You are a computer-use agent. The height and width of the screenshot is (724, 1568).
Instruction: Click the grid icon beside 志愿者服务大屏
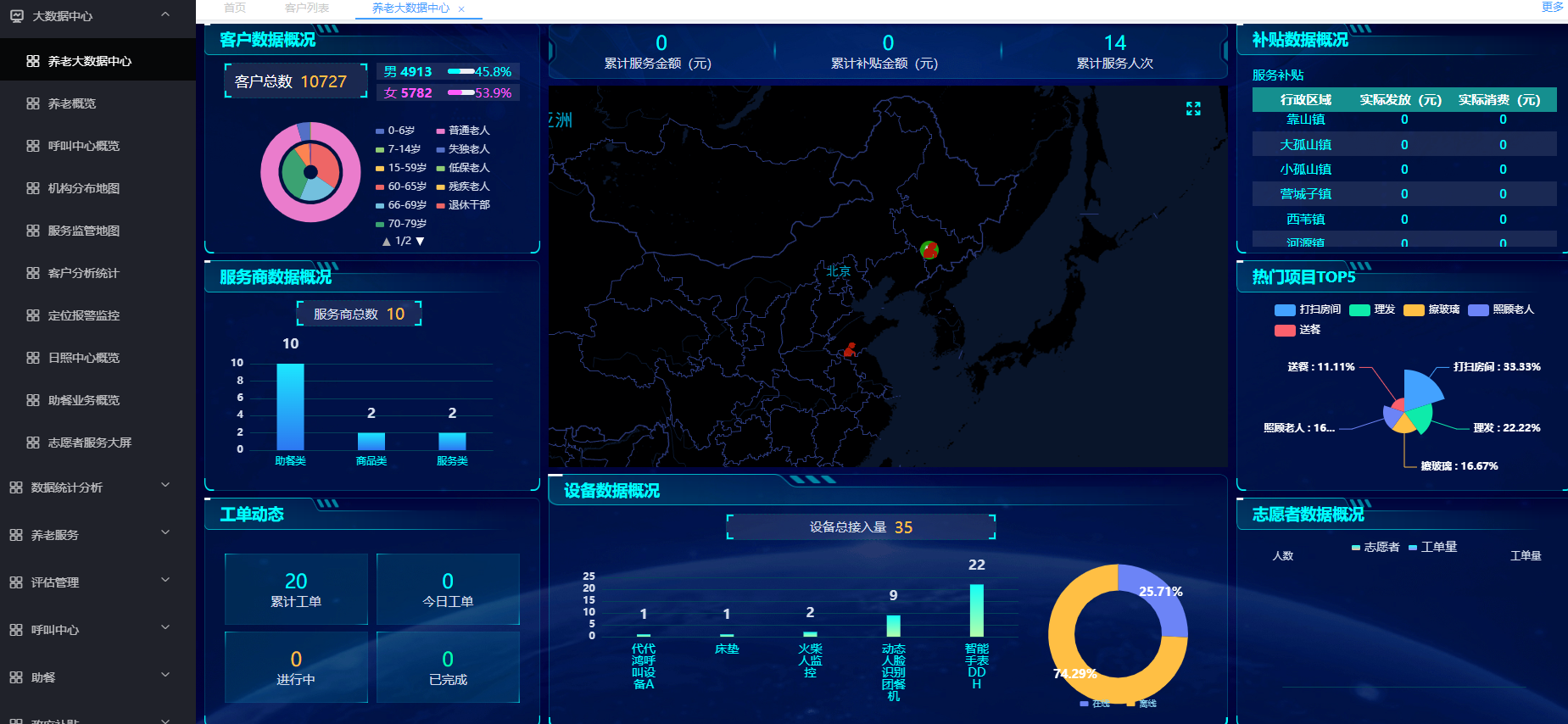pyautogui.click(x=33, y=443)
